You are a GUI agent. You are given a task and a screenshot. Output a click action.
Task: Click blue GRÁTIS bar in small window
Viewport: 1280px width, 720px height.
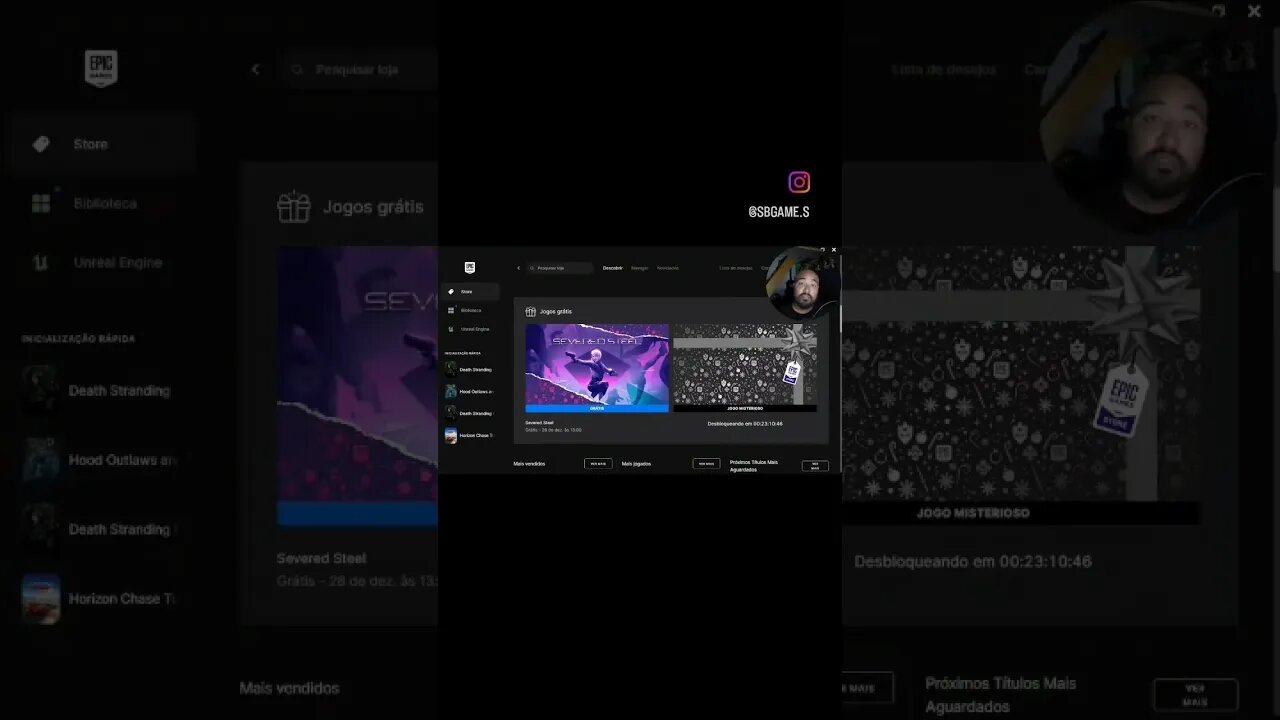(x=597, y=408)
